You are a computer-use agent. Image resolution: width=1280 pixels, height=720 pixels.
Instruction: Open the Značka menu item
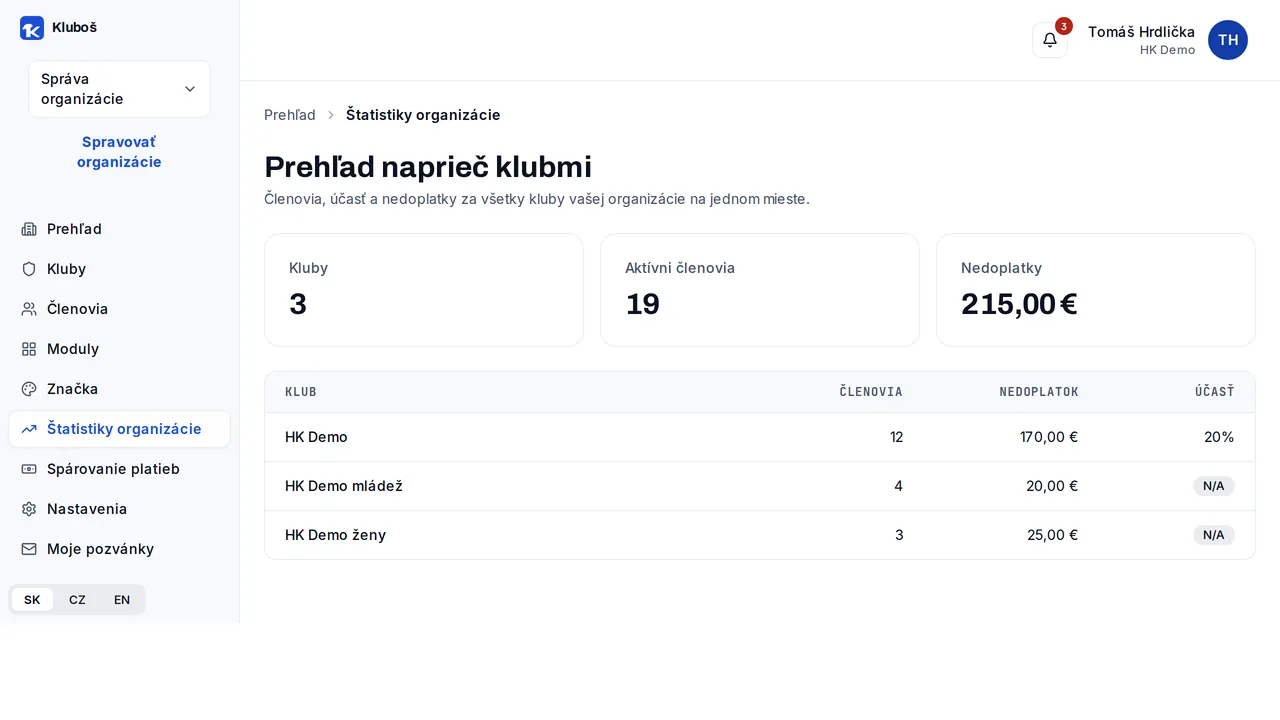[119, 389]
